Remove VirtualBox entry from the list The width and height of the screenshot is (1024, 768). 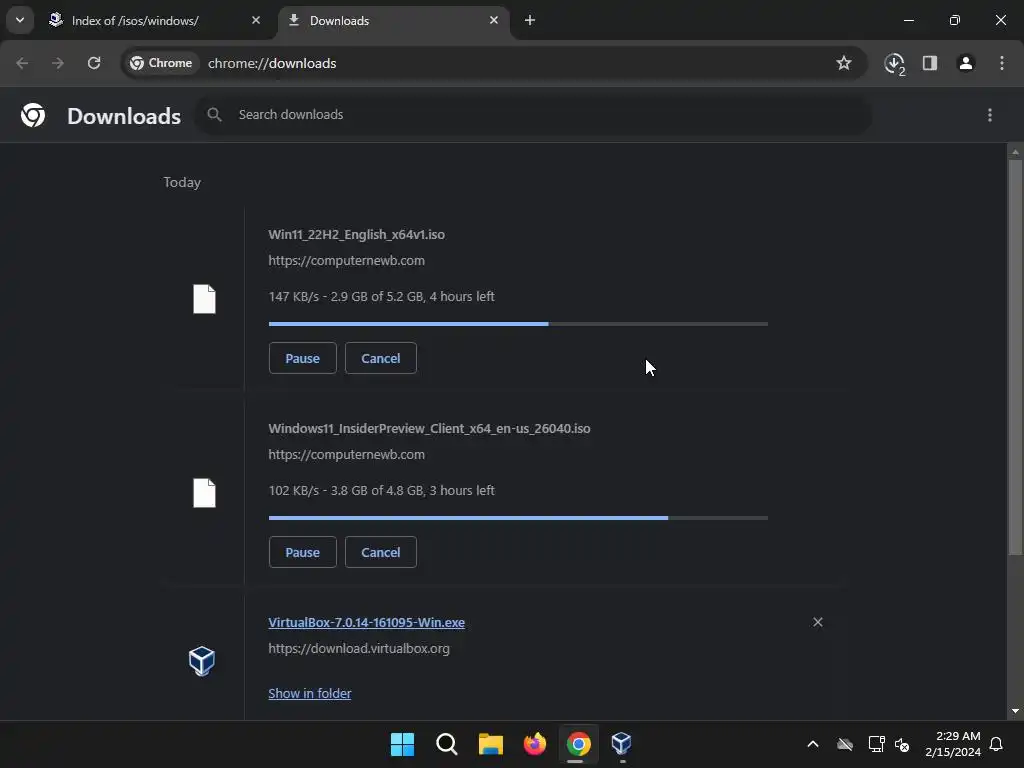pyautogui.click(x=818, y=622)
